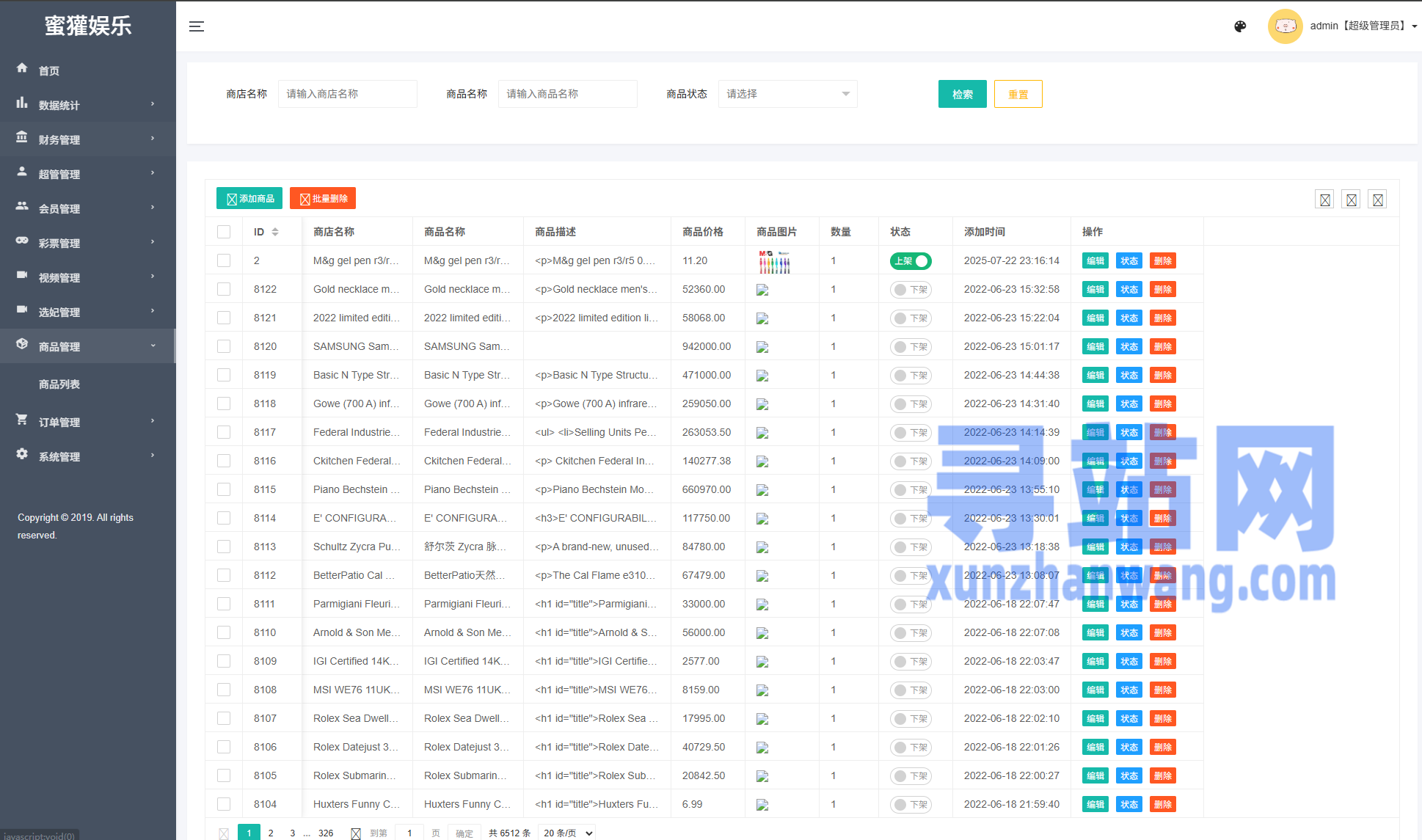The width and height of the screenshot is (1422, 840).
Task: Open the 商品状态 select dropdown
Action: [787, 94]
